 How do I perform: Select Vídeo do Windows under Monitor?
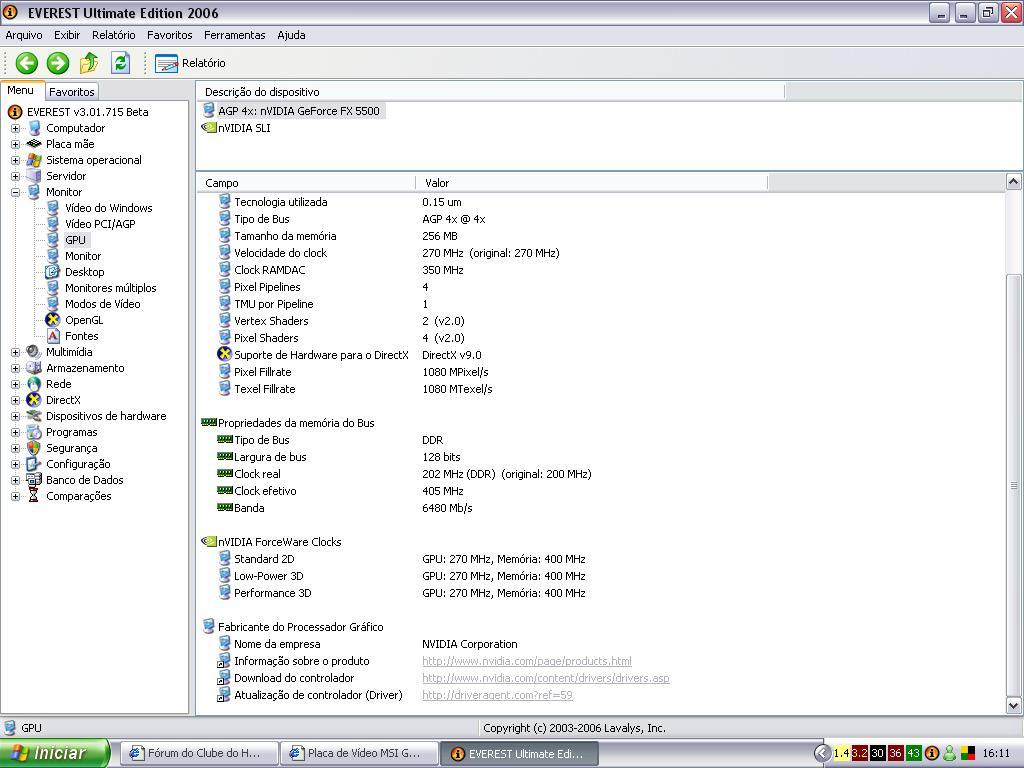tap(108, 208)
